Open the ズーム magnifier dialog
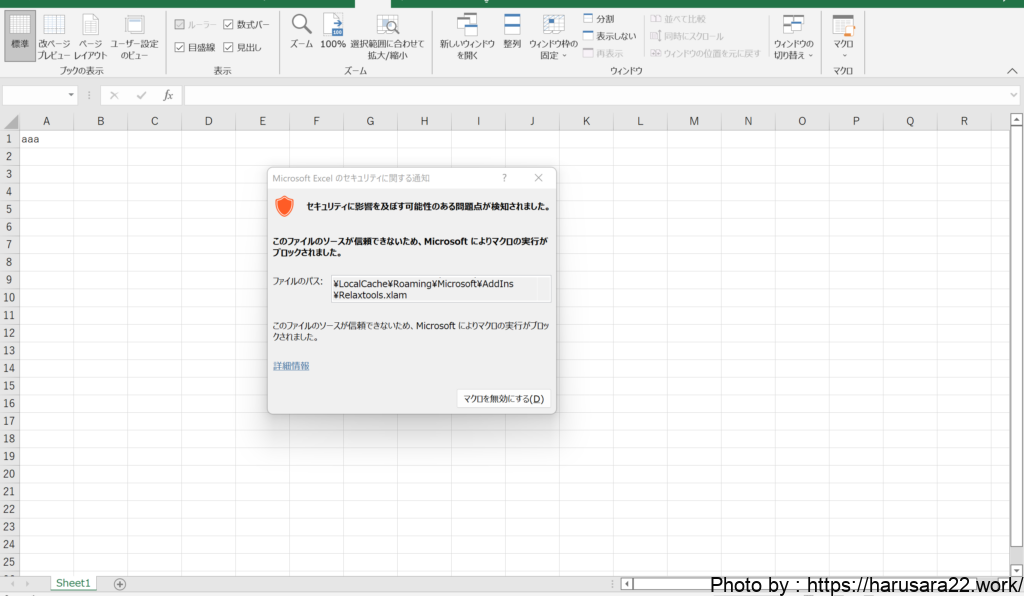The height and width of the screenshot is (596, 1024). point(301,31)
